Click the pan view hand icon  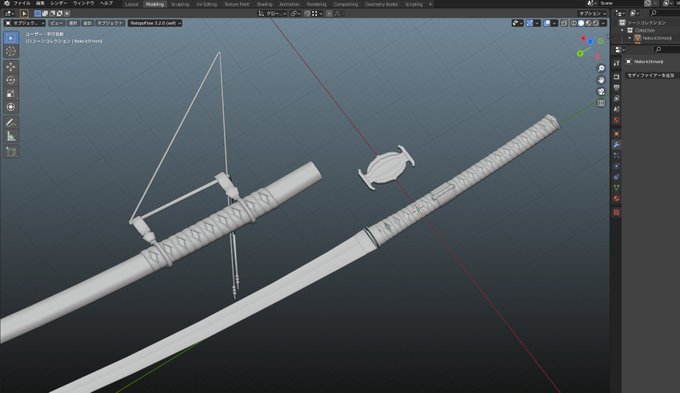coord(601,80)
